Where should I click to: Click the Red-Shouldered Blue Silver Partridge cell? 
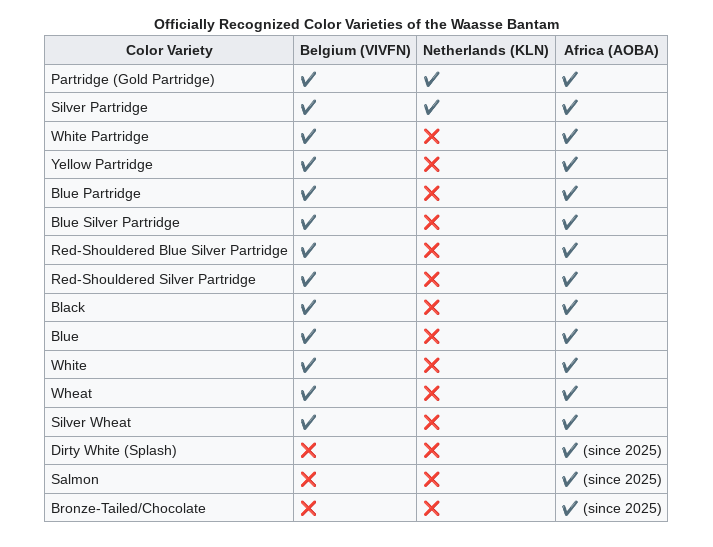pyautogui.click(x=169, y=251)
